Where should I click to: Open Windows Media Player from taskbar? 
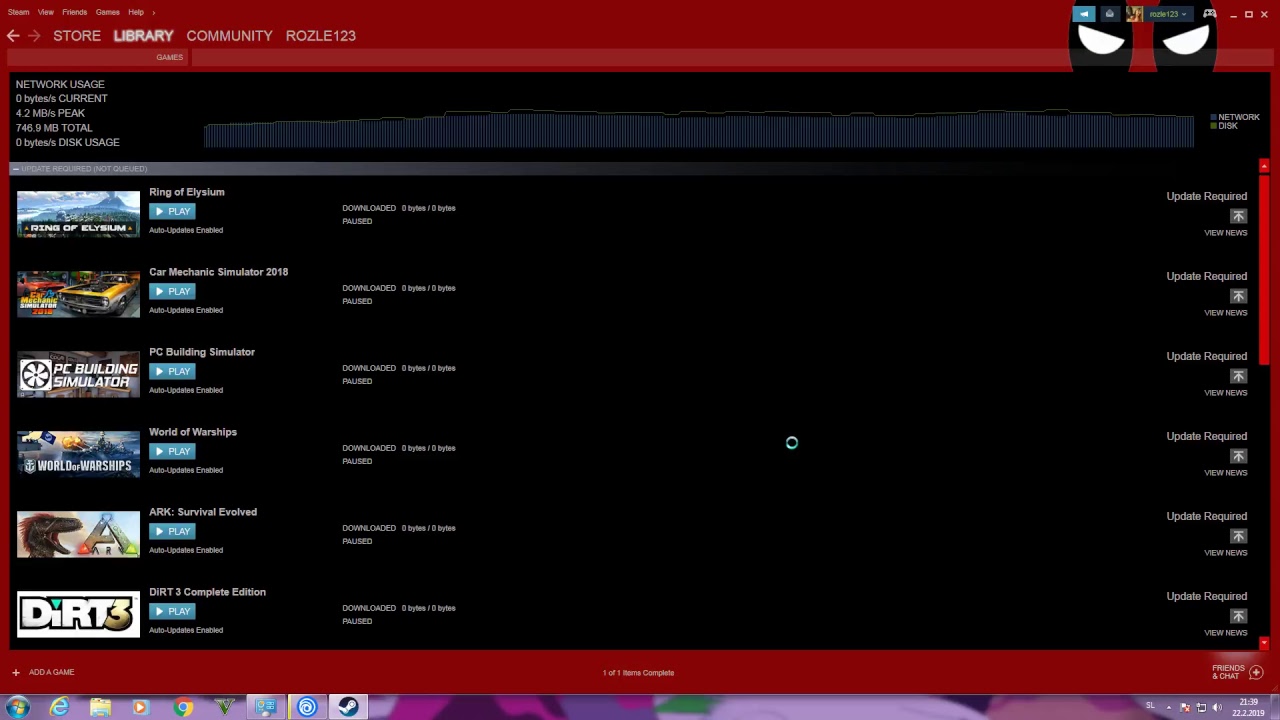click(140, 707)
